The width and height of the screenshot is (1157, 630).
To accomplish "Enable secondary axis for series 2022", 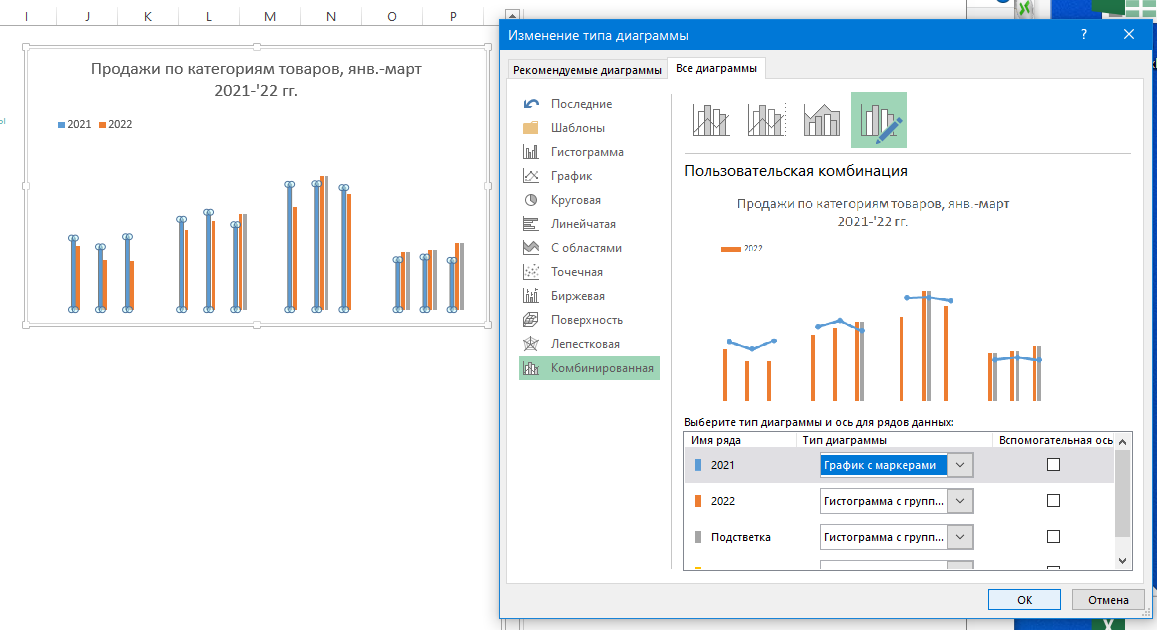I will [x=1053, y=501].
